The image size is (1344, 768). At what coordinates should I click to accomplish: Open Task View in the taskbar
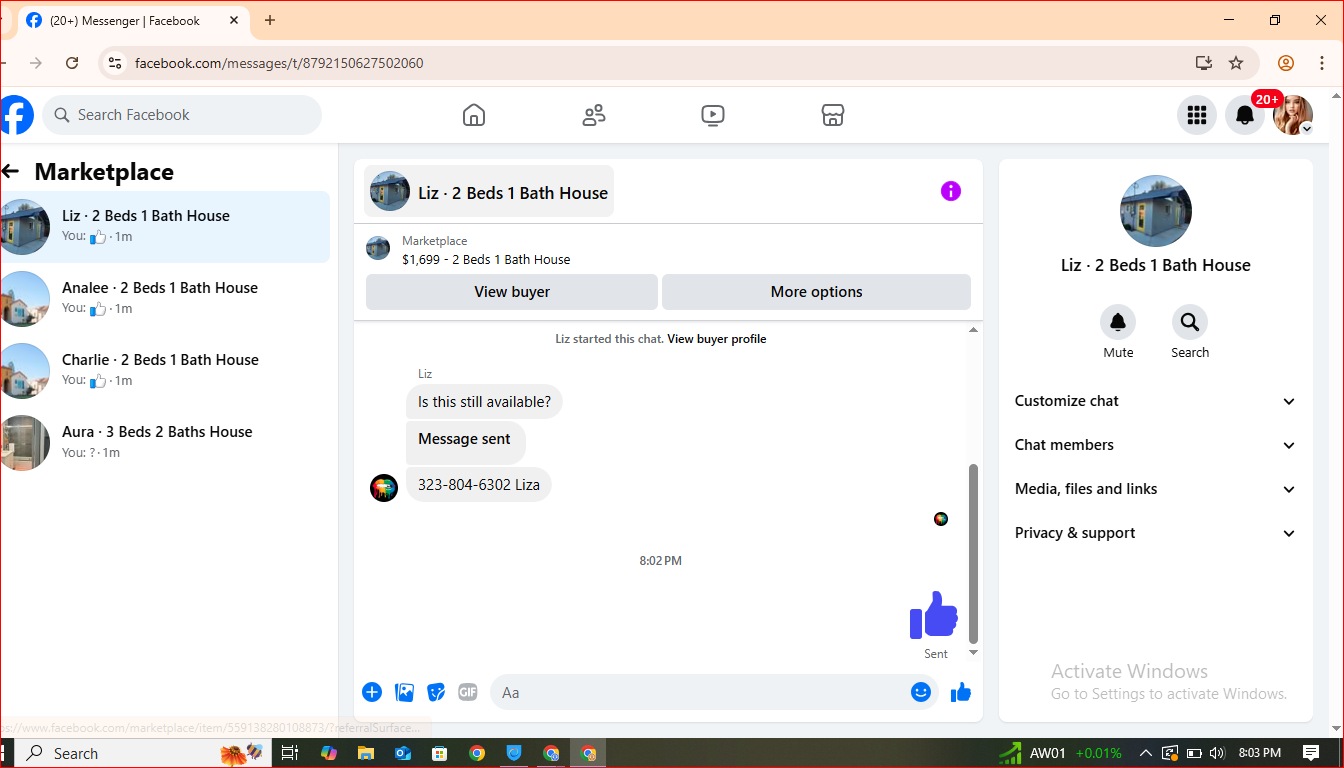click(290, 753)
